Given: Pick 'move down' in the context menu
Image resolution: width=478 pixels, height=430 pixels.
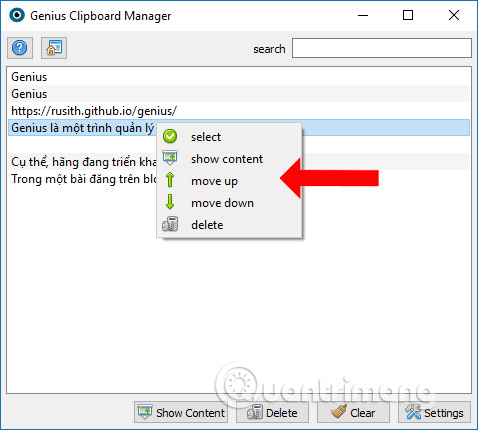Looking at the screenshot, I should tap(229, 203).
